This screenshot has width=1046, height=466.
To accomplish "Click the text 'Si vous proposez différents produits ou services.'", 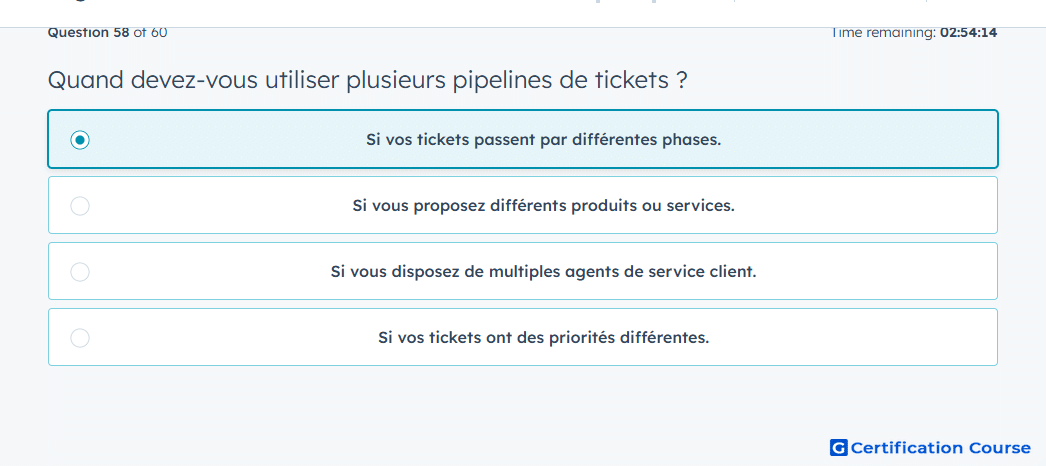I will click(x=544, y=206).
